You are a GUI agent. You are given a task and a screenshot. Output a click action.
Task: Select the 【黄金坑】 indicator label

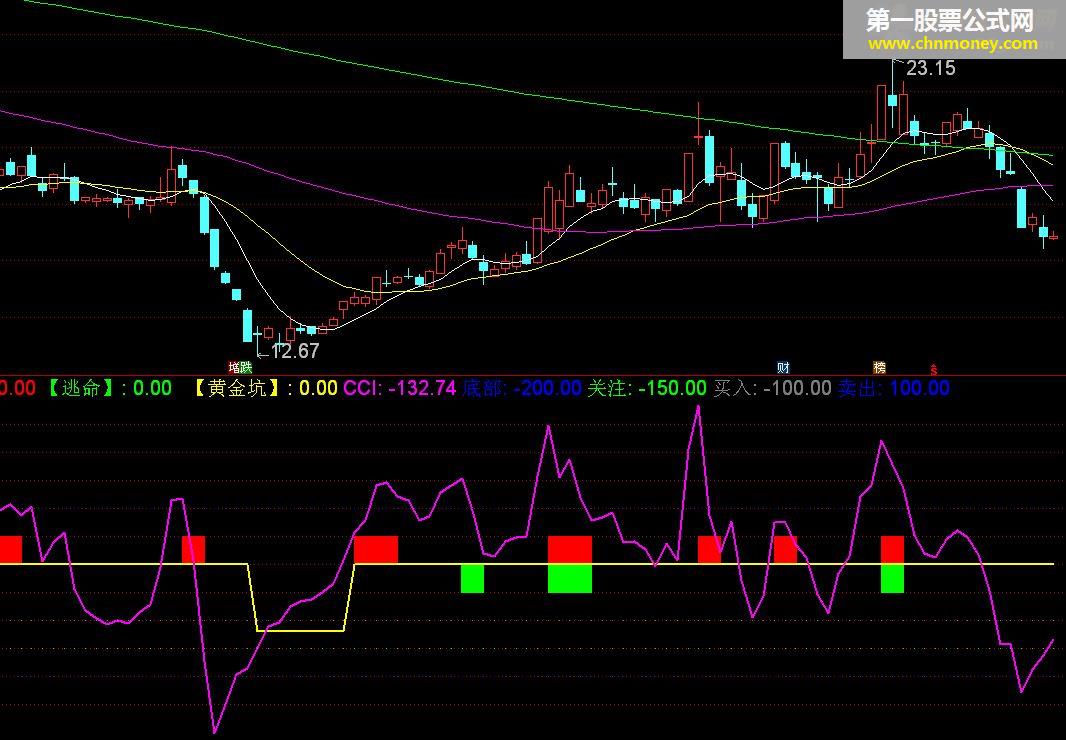click(x=236, y=388)
